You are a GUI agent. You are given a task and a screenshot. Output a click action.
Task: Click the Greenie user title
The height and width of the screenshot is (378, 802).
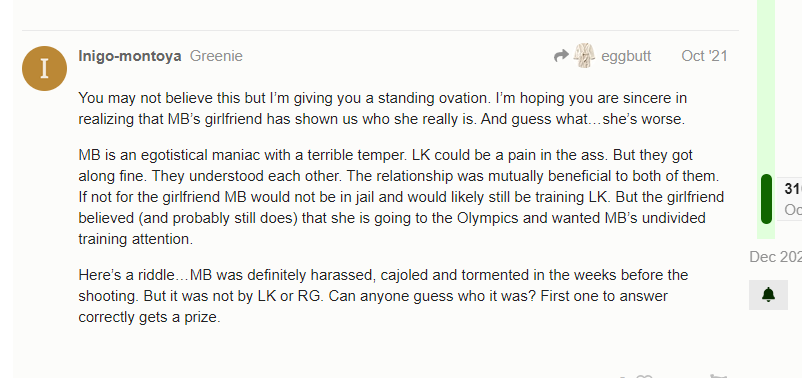click(216, 56)
